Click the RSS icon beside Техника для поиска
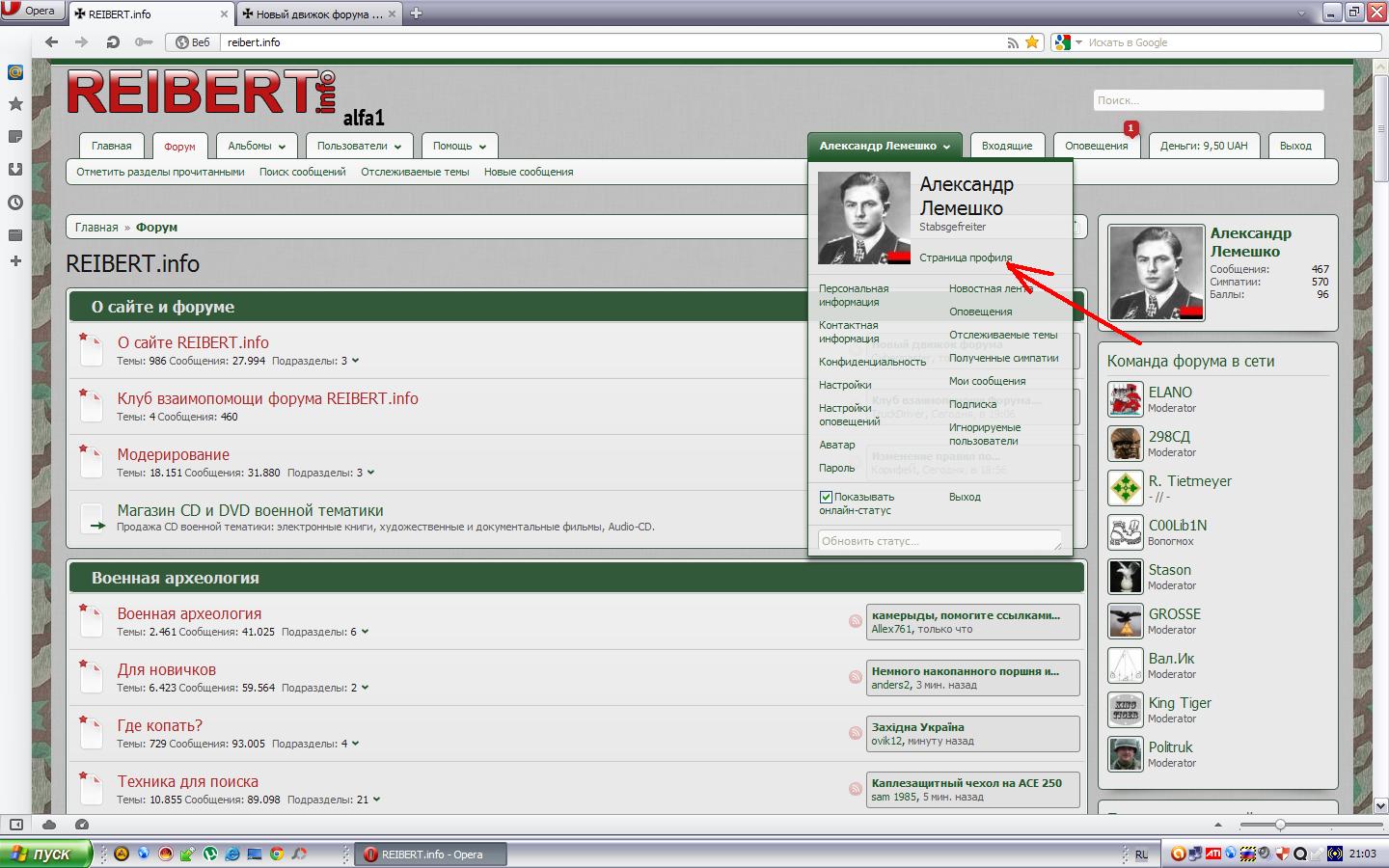 click(856, 789)
